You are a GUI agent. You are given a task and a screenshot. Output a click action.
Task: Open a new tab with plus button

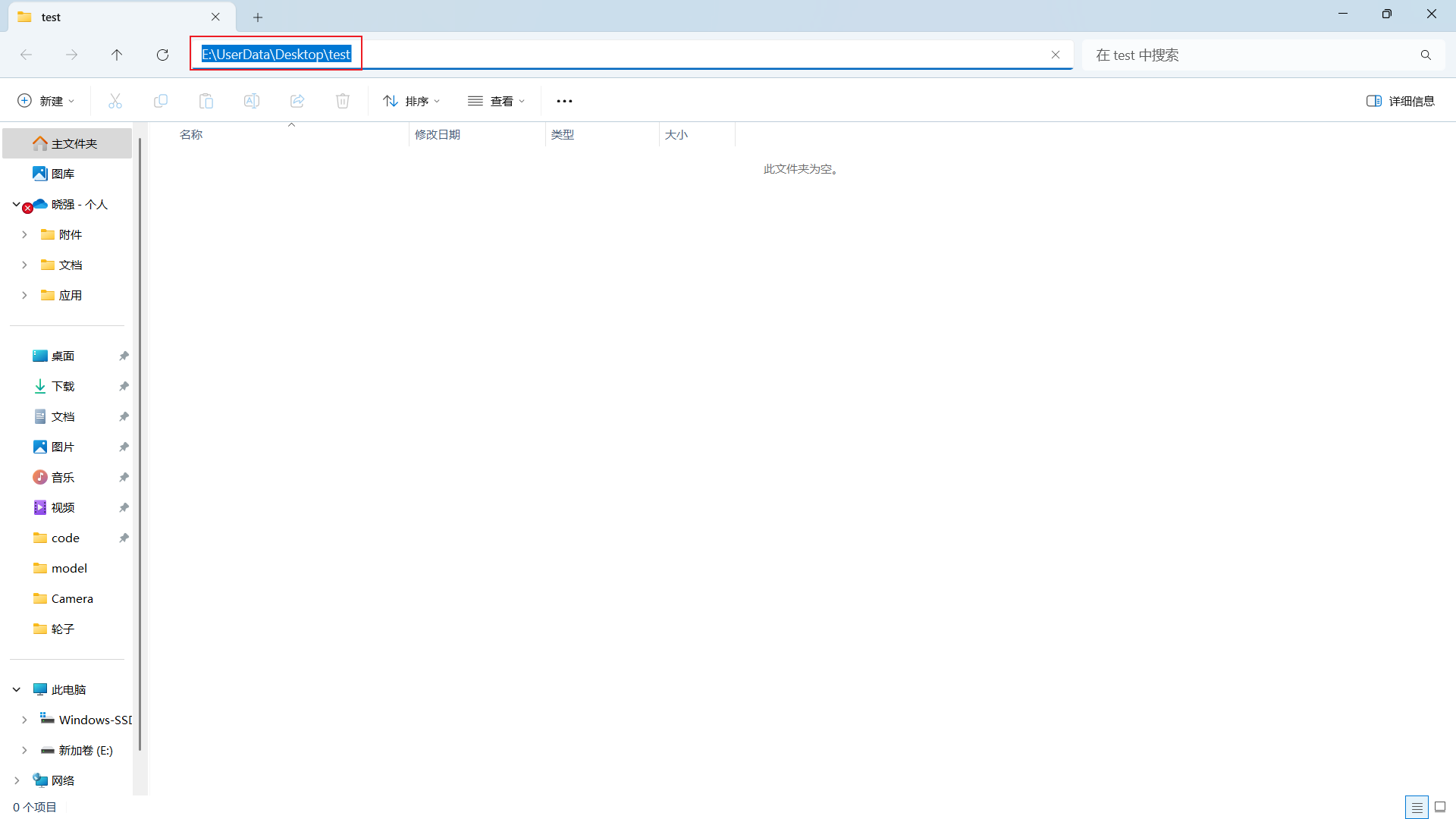pos(258,17)
